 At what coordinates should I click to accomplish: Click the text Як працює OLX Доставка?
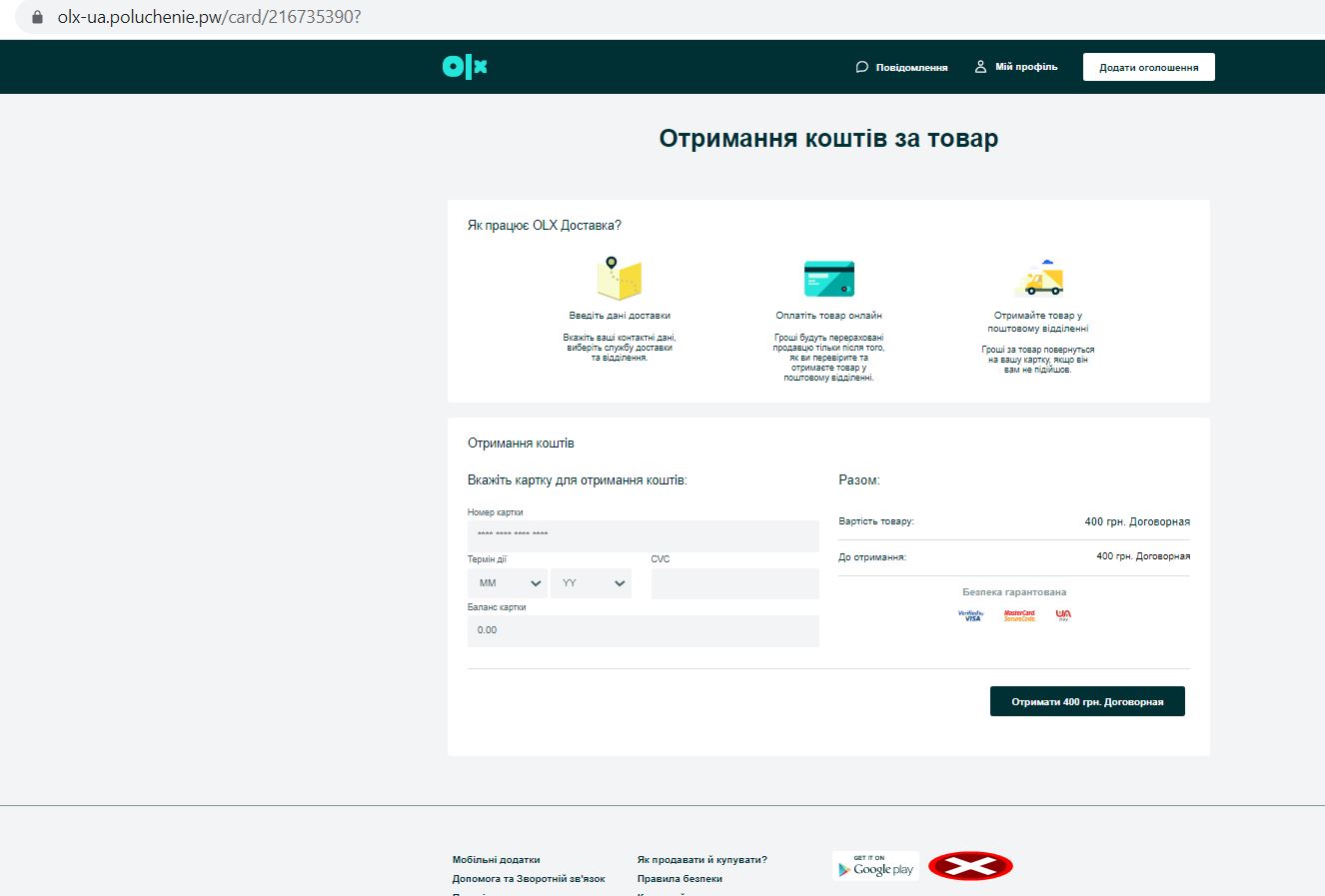click(545, 226)
